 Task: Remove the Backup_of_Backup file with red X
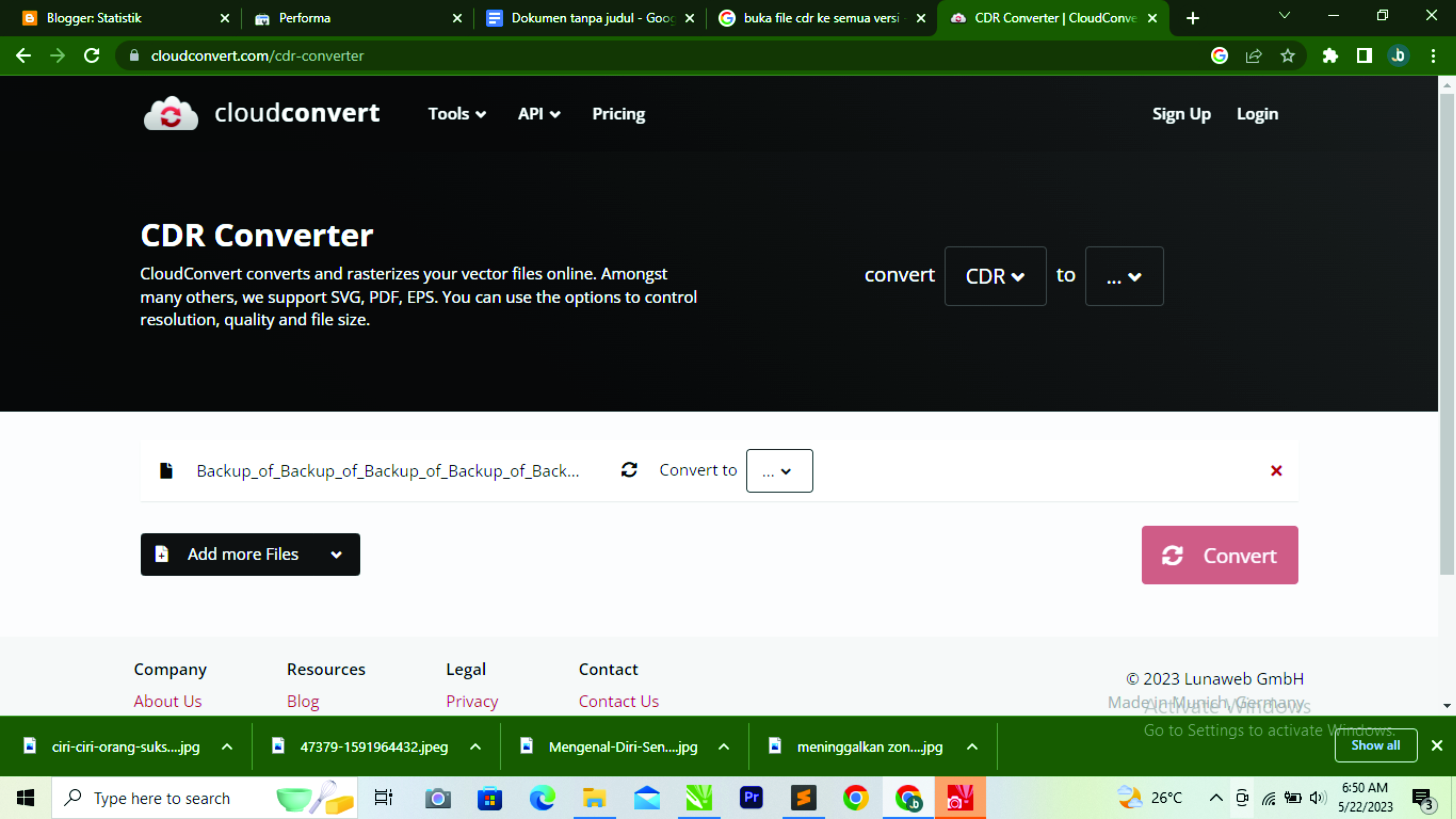[1276, 471]
